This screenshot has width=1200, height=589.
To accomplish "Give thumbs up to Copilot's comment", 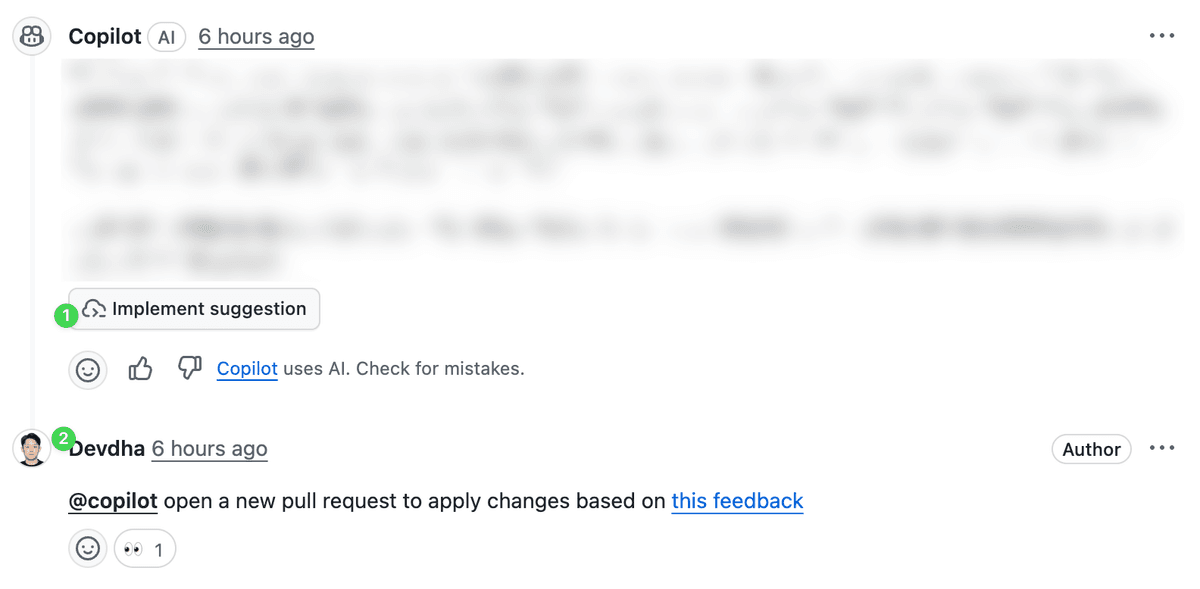I will click(x=140, y=369).
